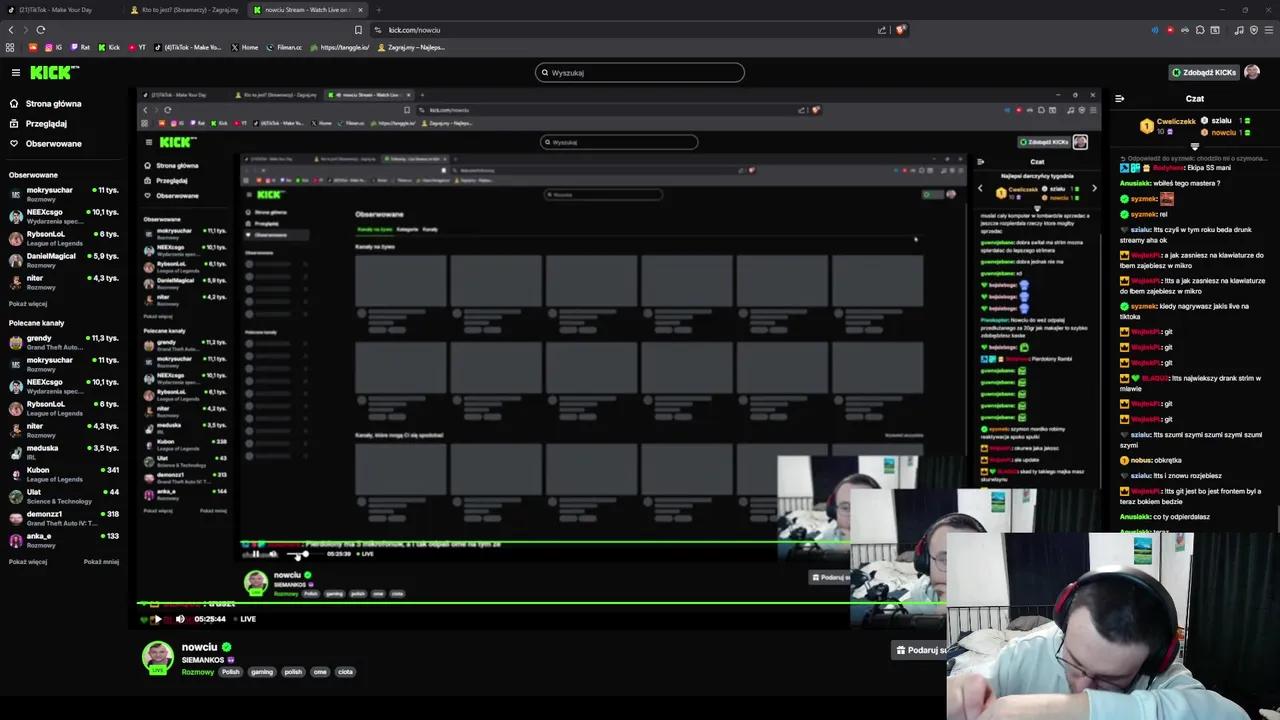
Task: Go to Strona główna
Action: pyautogui.click(x=46, y=104)
